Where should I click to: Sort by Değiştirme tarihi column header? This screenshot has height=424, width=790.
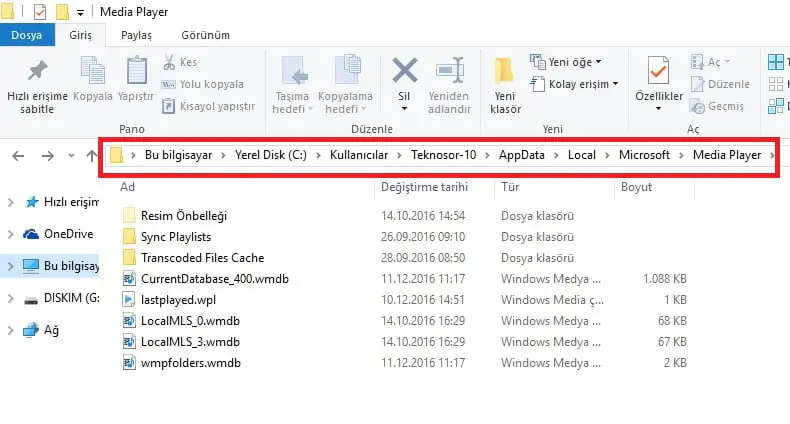[425, 186]
